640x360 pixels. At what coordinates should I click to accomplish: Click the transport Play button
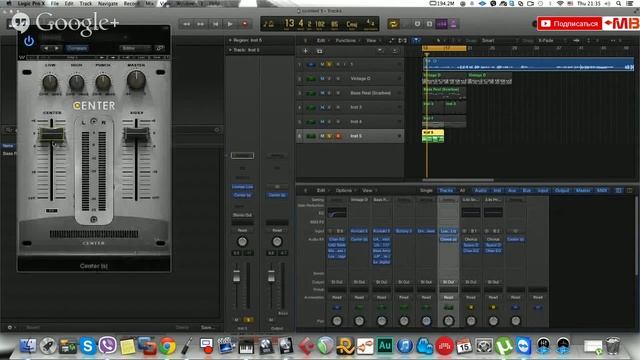pyautogui.click(x=230, y=24)
